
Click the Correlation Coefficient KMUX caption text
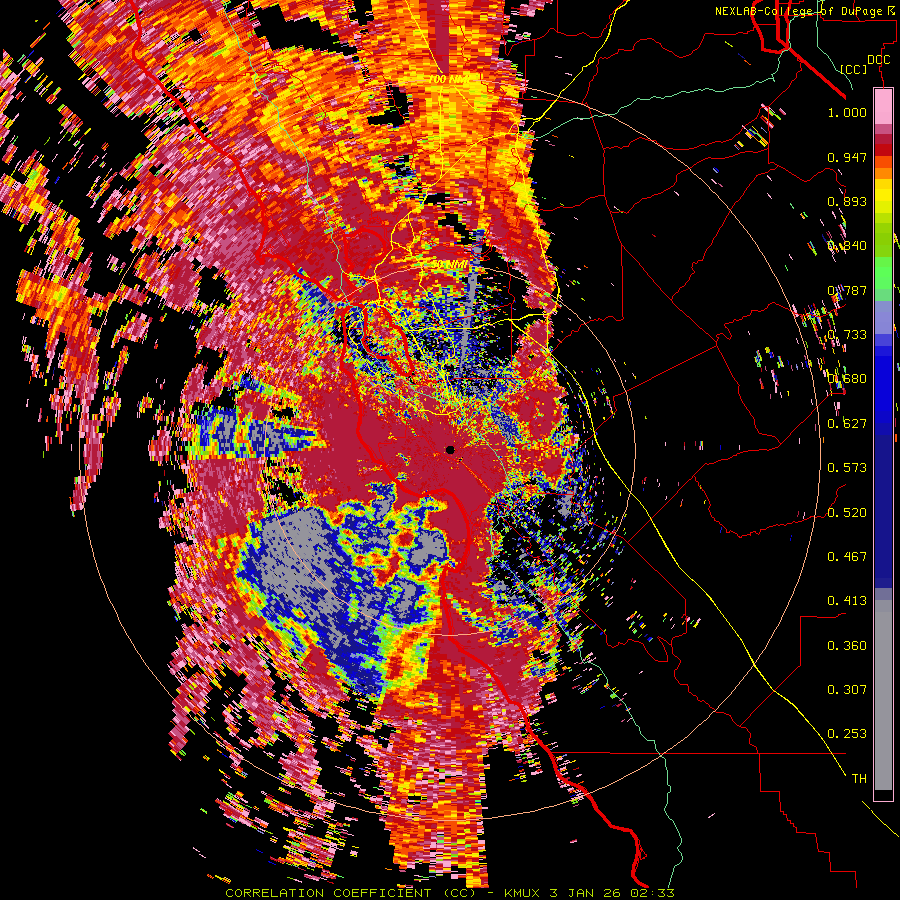[449, 893]
